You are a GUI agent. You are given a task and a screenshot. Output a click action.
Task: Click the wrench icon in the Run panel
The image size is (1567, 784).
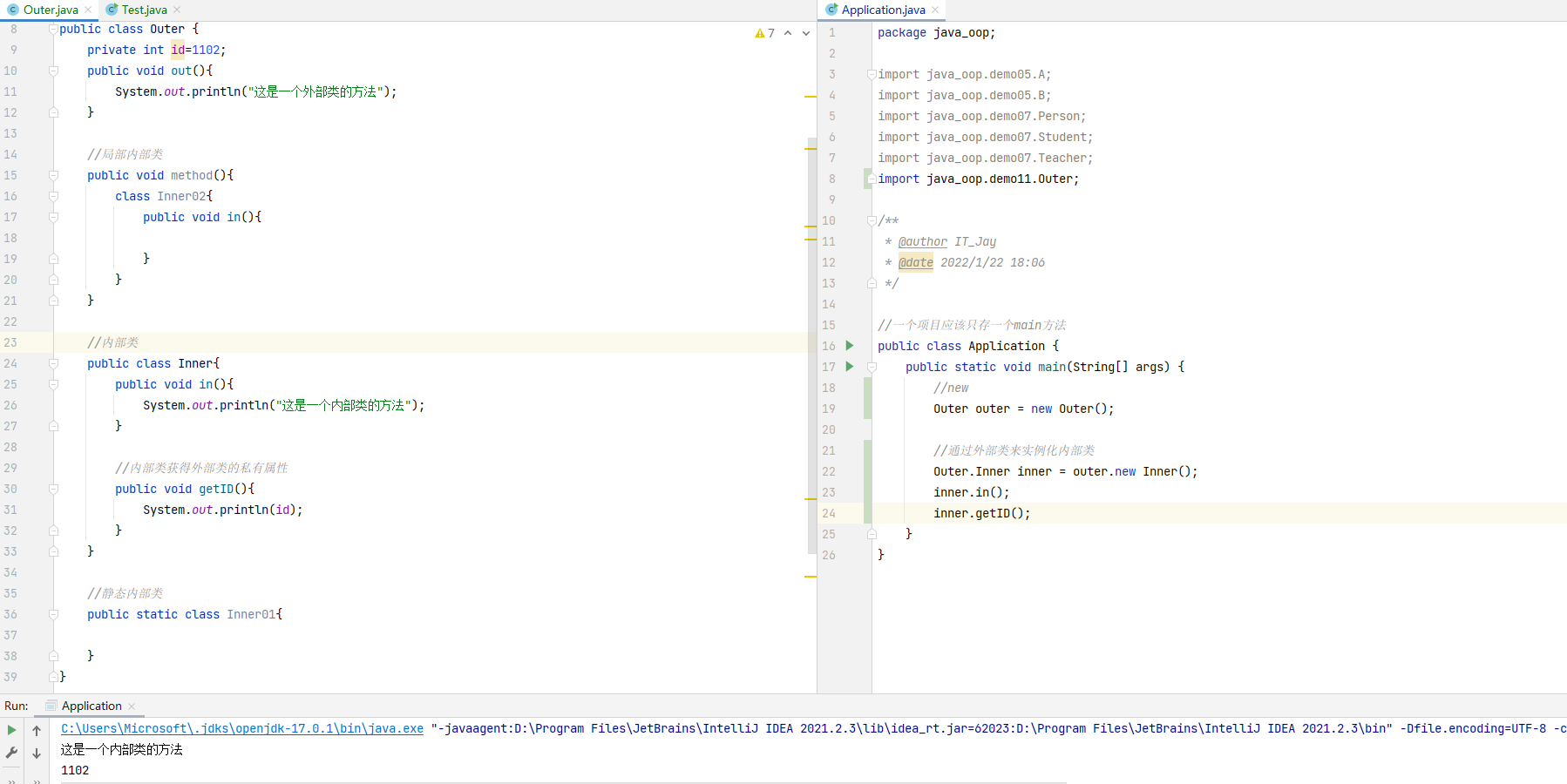click(x=11, y=753)
